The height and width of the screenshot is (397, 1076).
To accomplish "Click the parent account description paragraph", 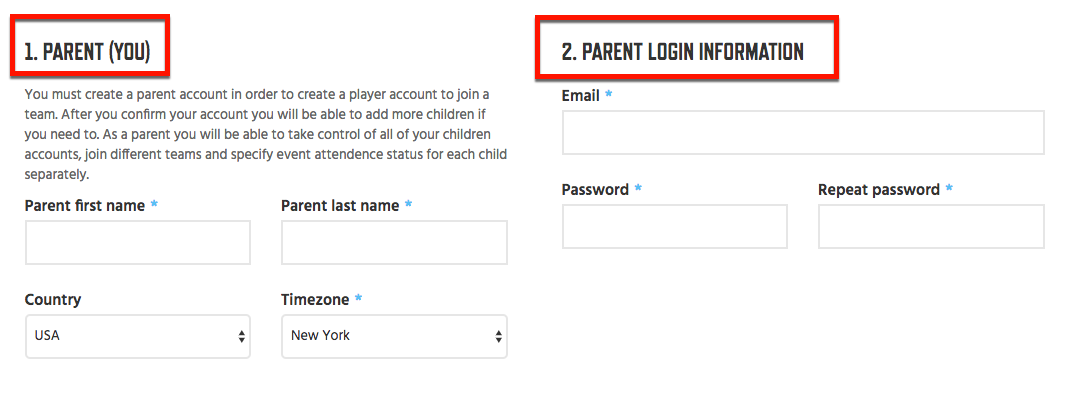I will pyautogui.click(x=266, y=134).
